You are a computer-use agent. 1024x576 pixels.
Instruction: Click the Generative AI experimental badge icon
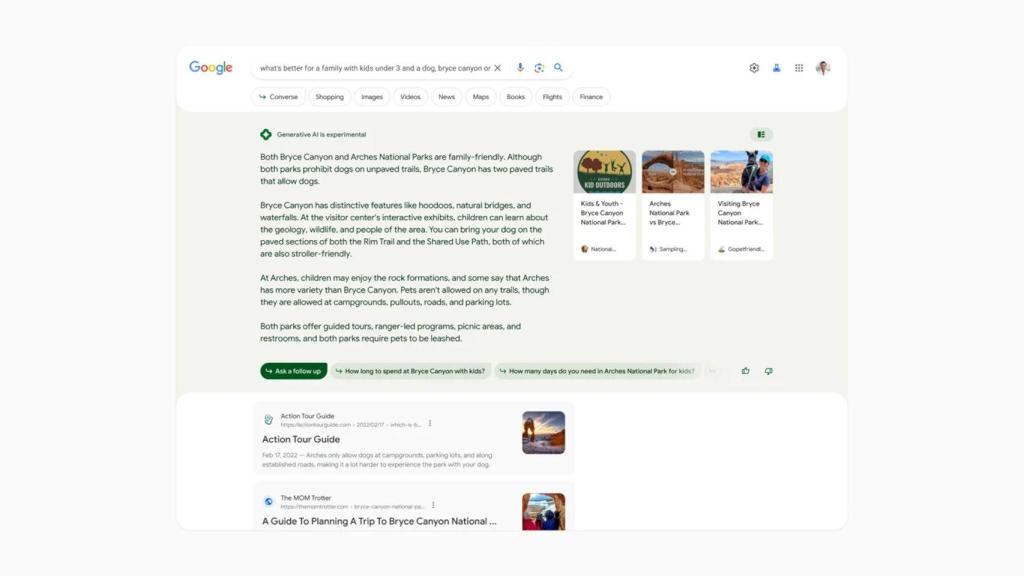point(265,133)
